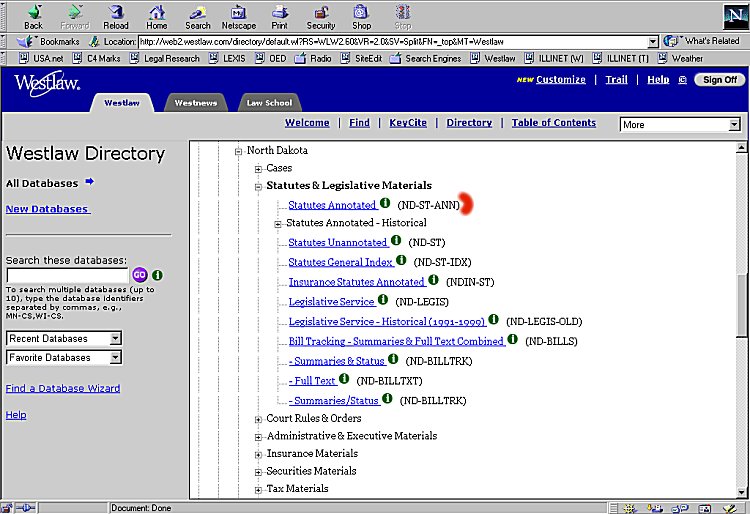
Task: Collapse Statutes & Legislative Materials node
Action: coord(258,186)
